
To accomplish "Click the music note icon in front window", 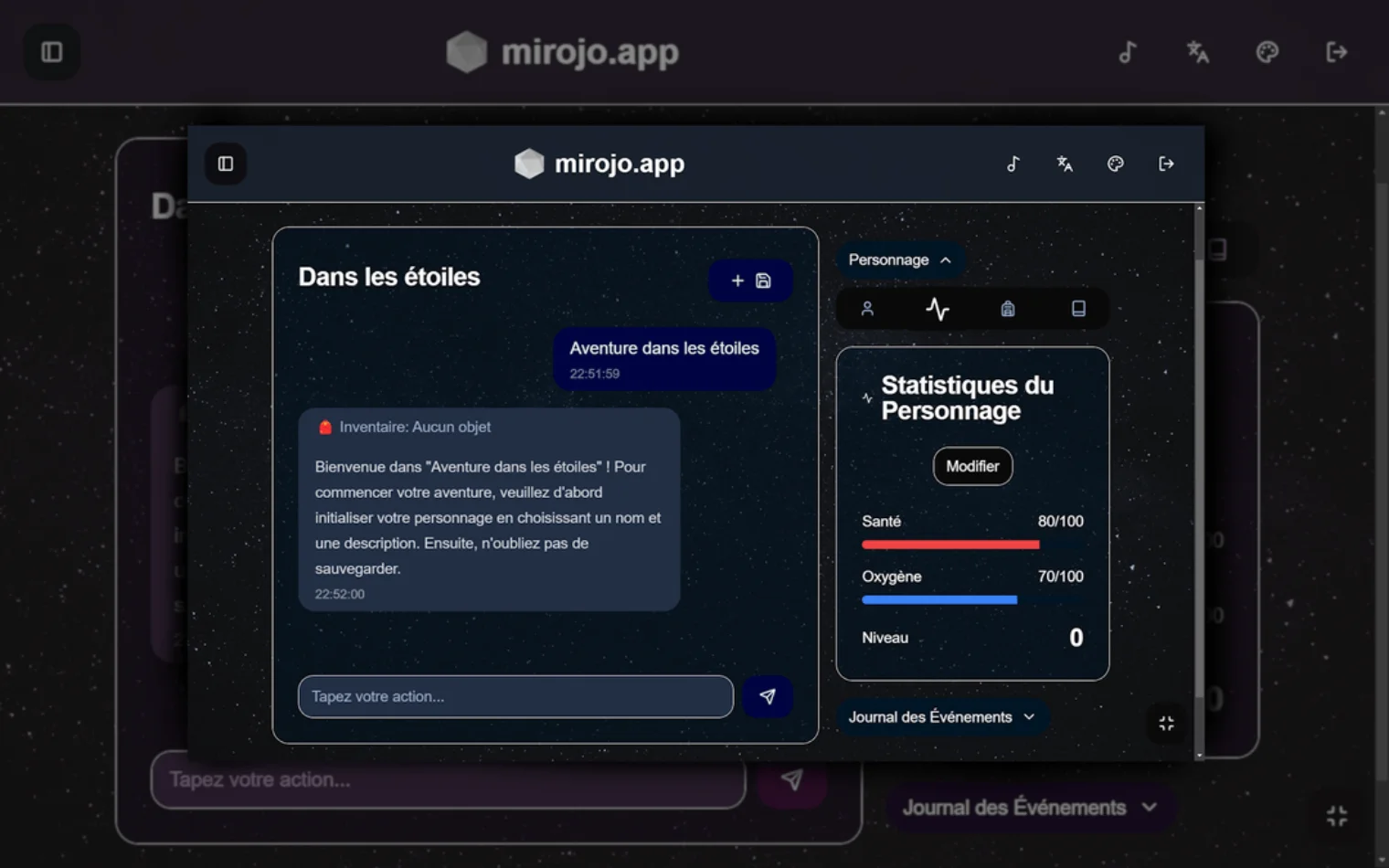I will [x=1013, y=164].
